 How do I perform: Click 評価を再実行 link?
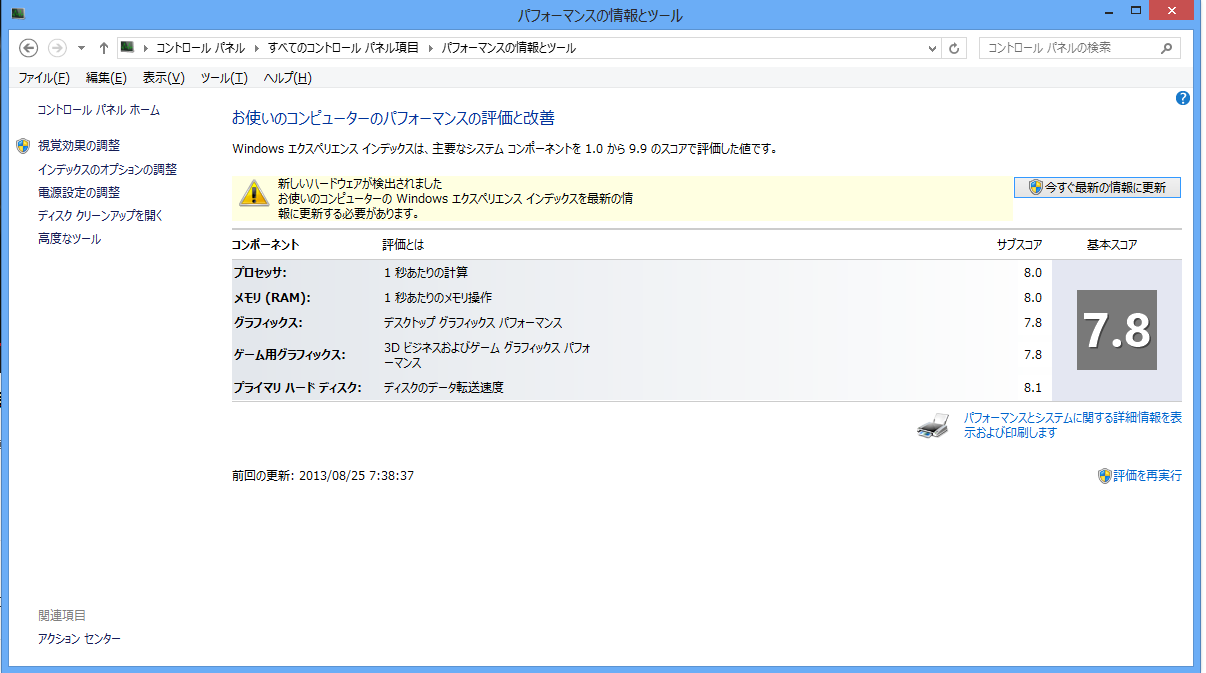coord(1148,476)
